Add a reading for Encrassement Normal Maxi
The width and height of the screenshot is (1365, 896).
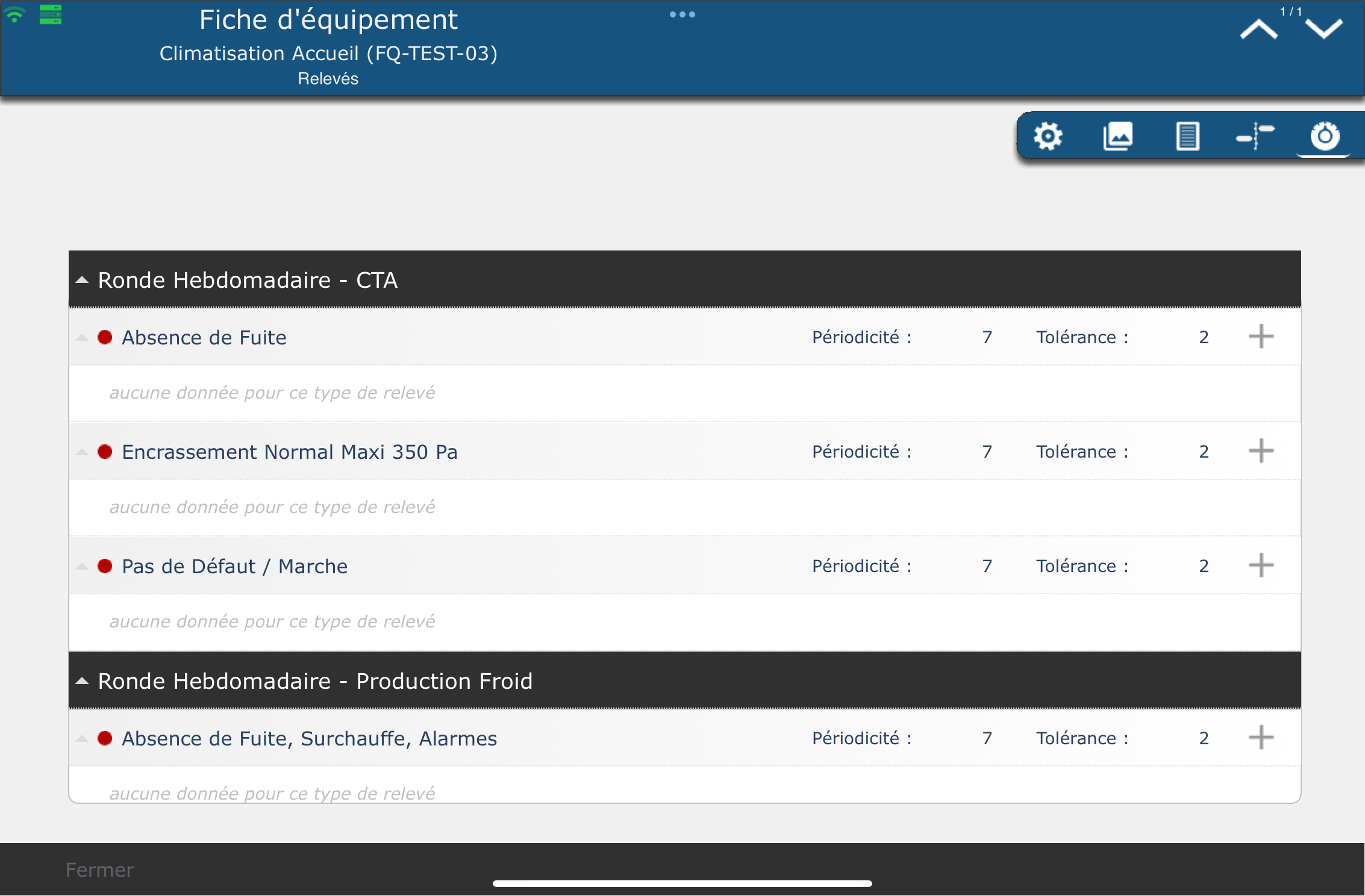click(1261, 451)
